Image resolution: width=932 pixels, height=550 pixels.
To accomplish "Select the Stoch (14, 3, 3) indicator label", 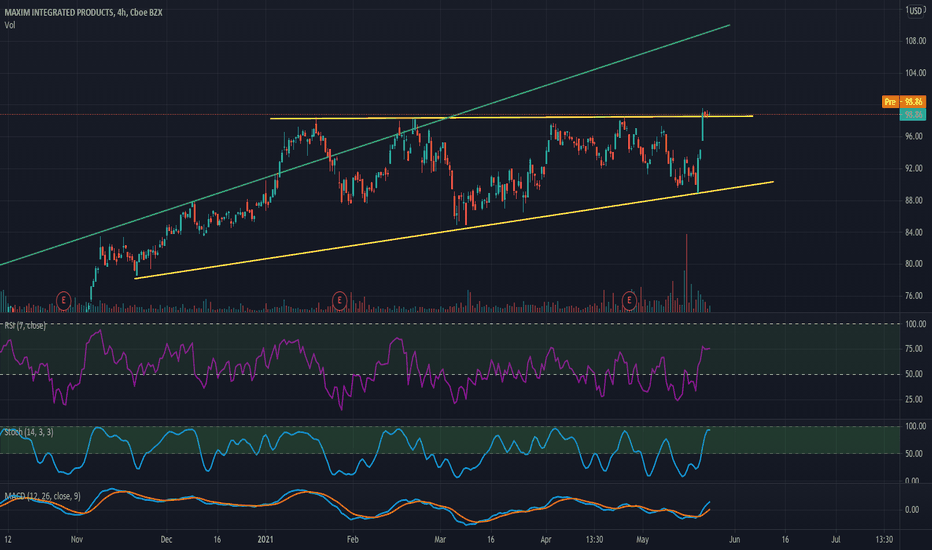I will [29, 432].
